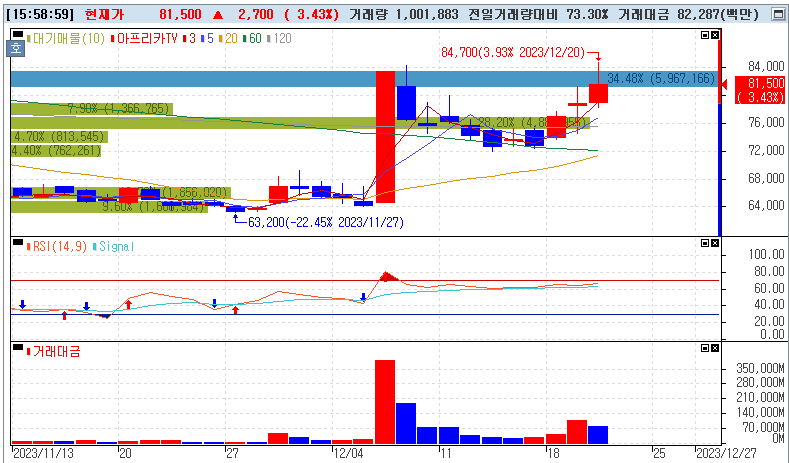Select the 120-day moving average legend
Image resolution: width=789 pixels, height=463 pixels.
click(279, 38)
